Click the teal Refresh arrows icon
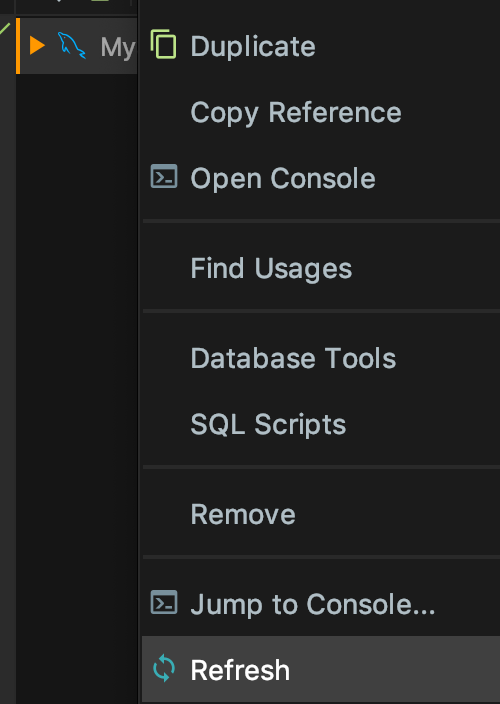Image resolution: width=500 pixels, height=704 pixels. click(x=164, y=668)
